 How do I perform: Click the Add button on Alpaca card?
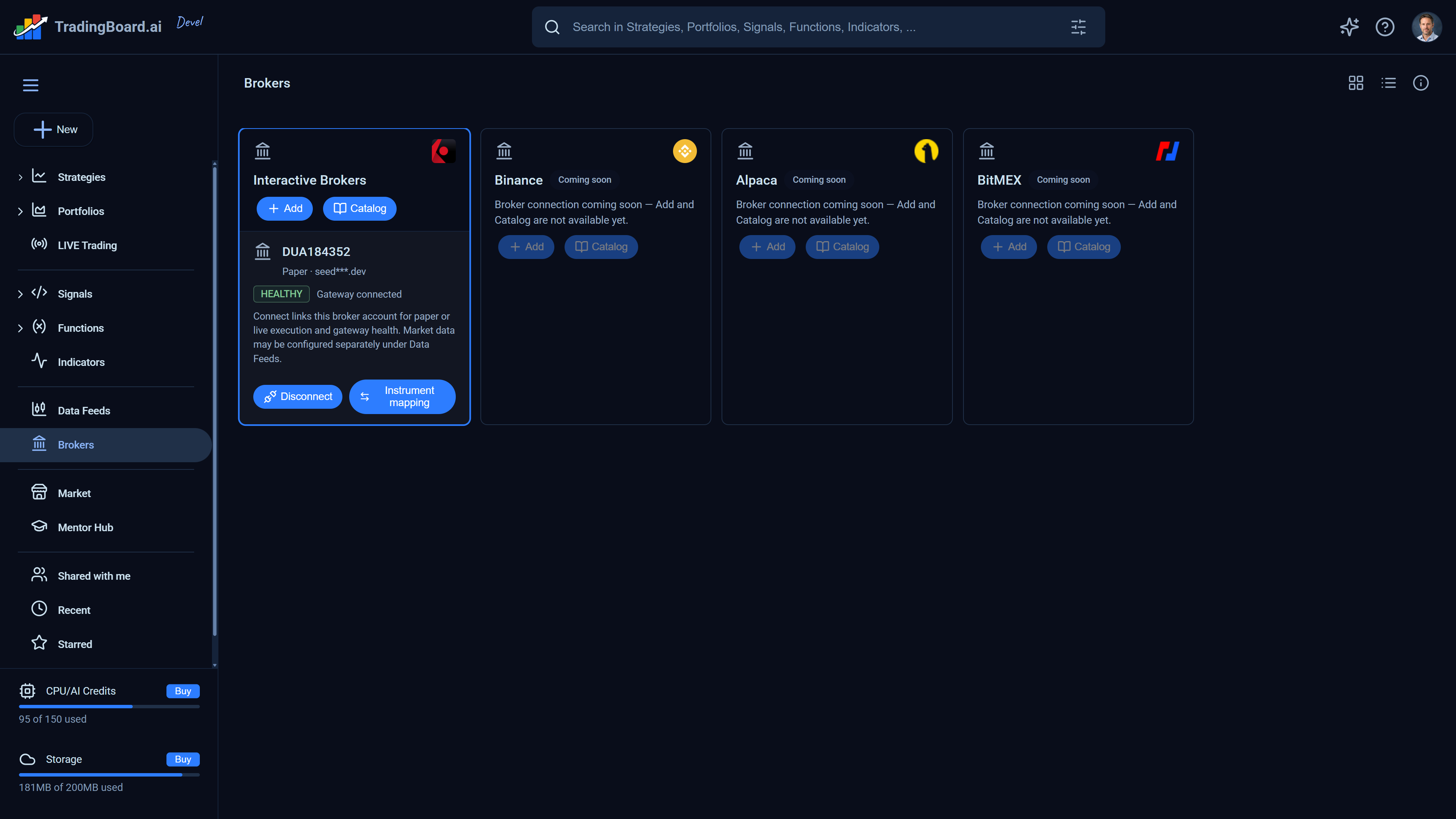coord(767,247)
